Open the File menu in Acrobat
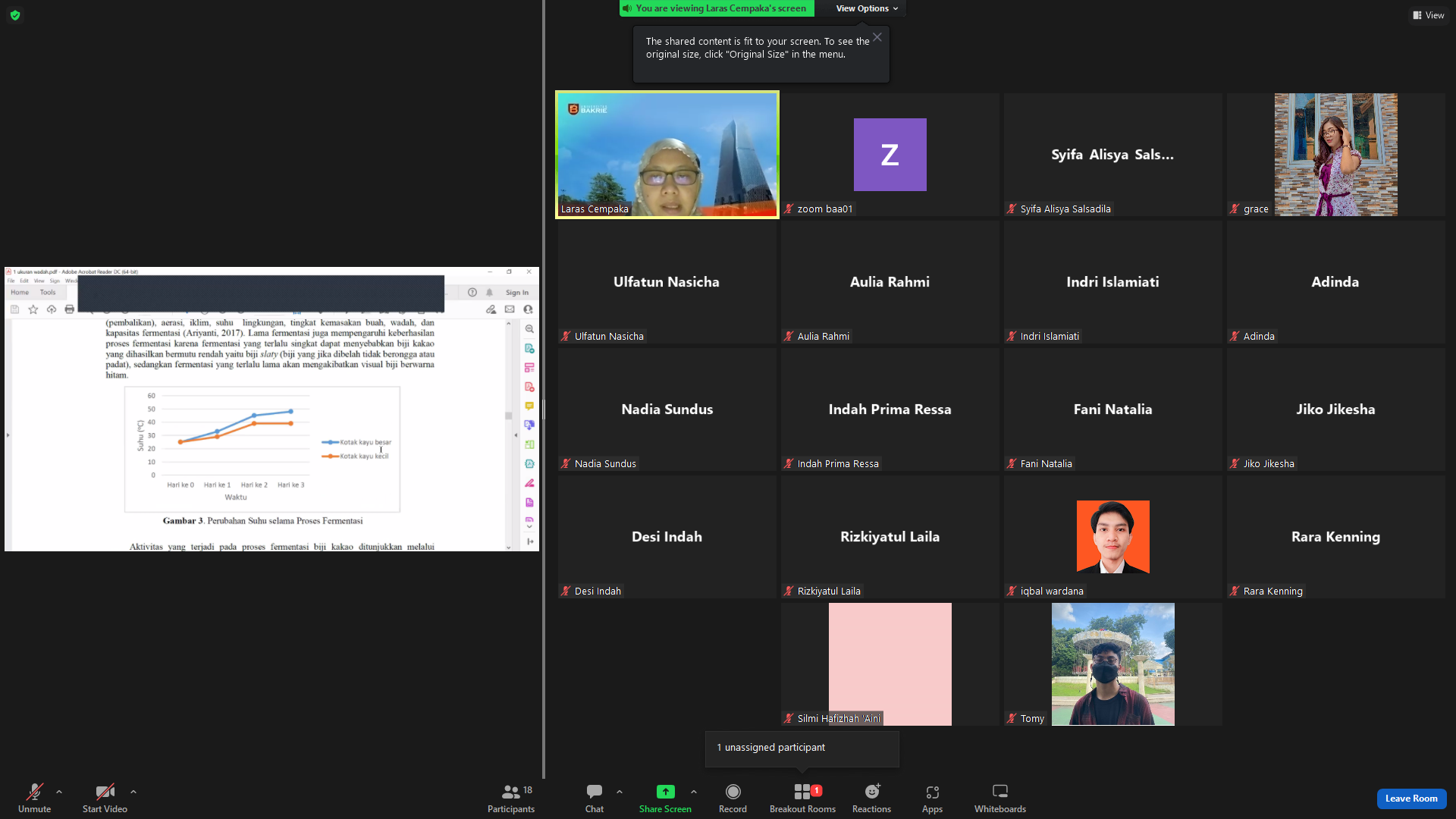This screenshot has height=819, width=1456. tap(11, 281)
